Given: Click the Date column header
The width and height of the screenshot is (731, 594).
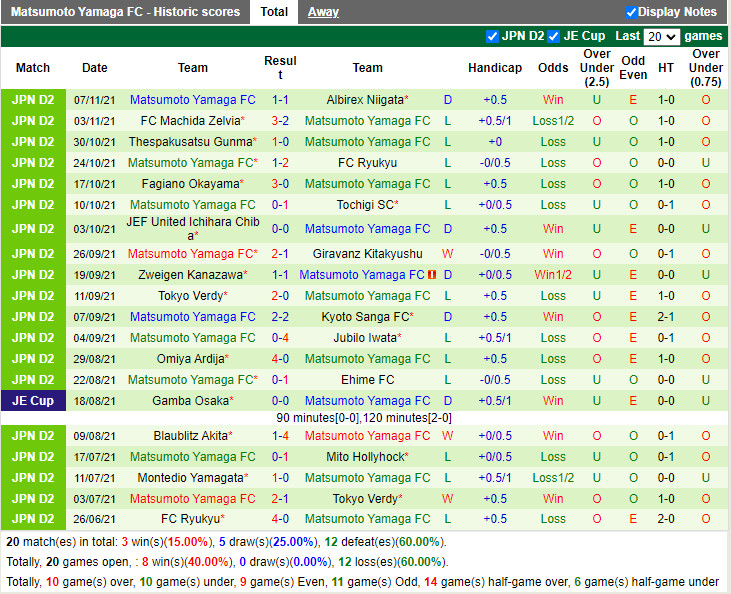Looking at the screenshot, I should click(x=95, y=68).
